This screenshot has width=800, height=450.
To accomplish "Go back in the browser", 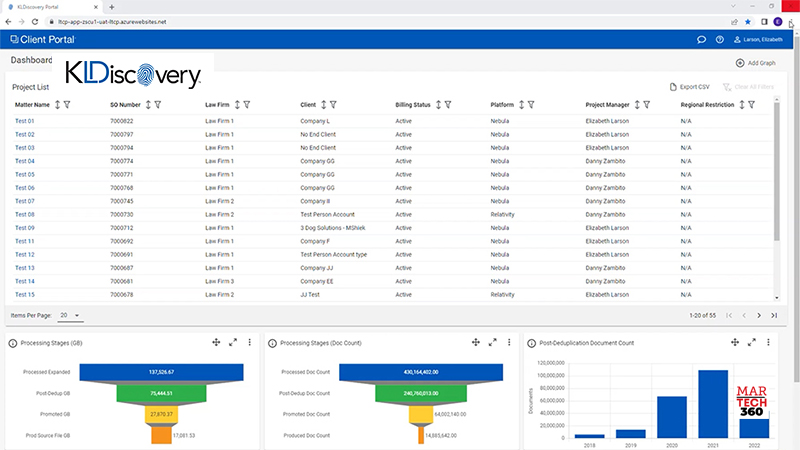I will [x=8, y=22].
